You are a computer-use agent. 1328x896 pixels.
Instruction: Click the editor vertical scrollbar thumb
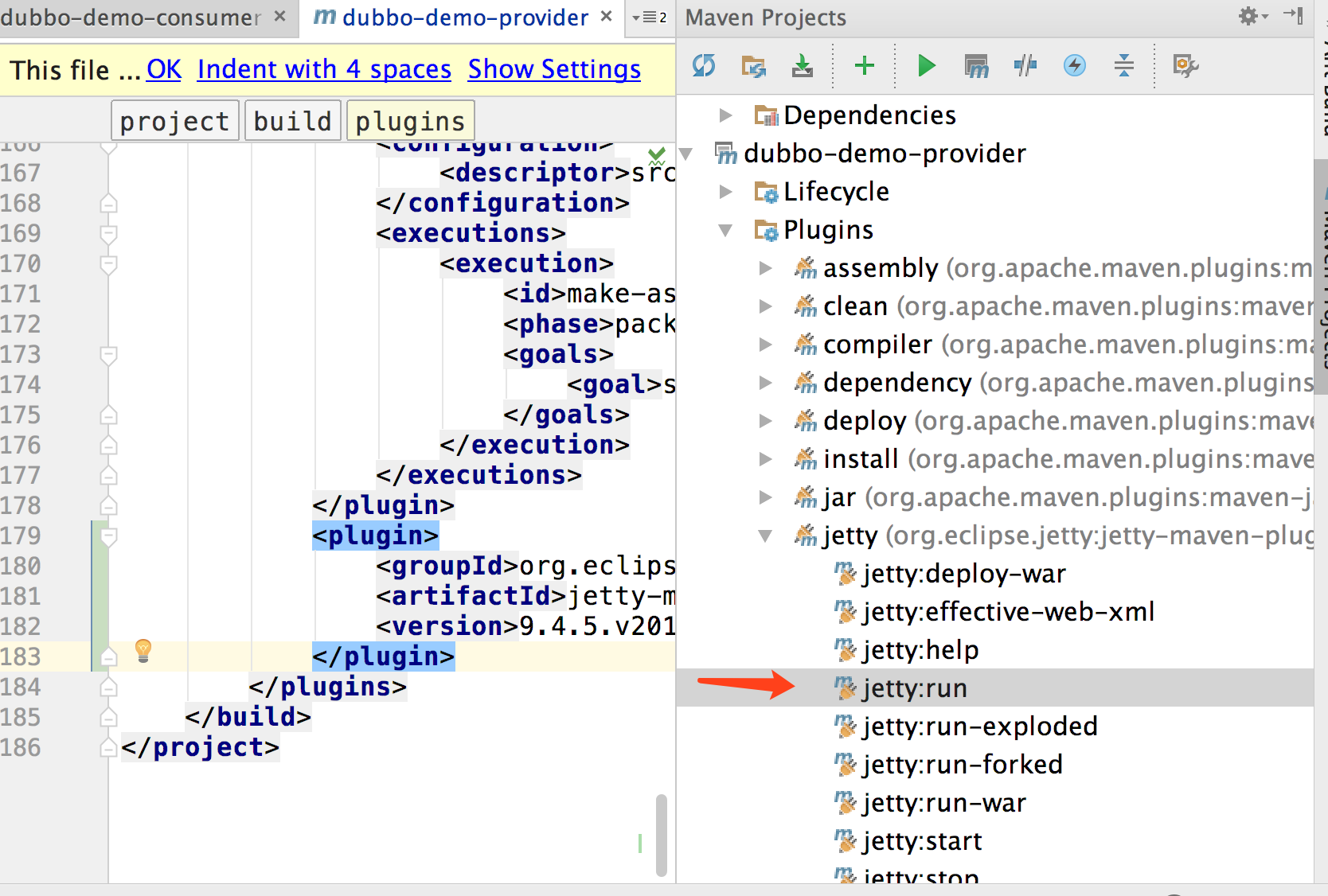coord(662,835)
